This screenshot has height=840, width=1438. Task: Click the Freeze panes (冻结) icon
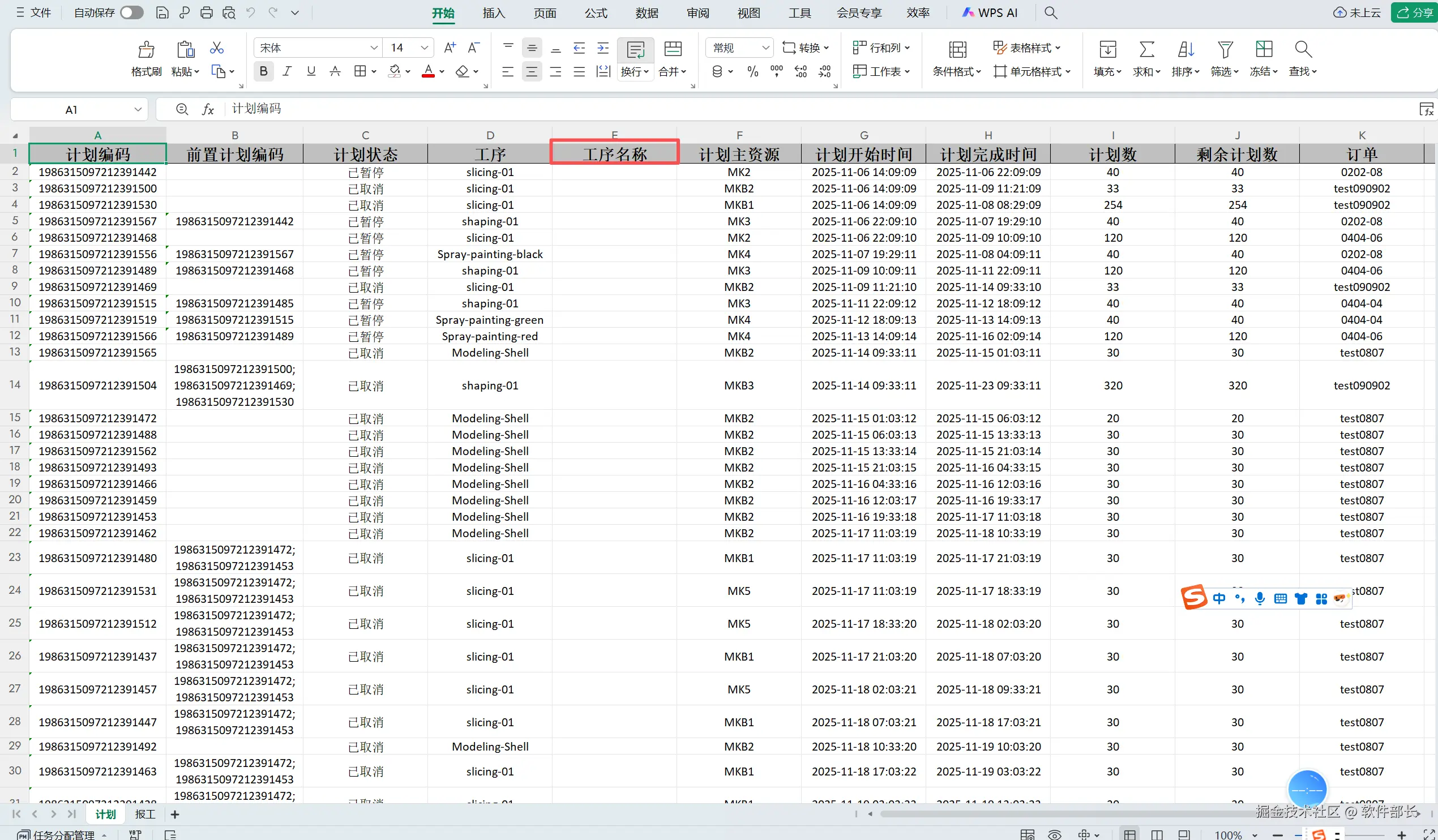coord(1264,50)
